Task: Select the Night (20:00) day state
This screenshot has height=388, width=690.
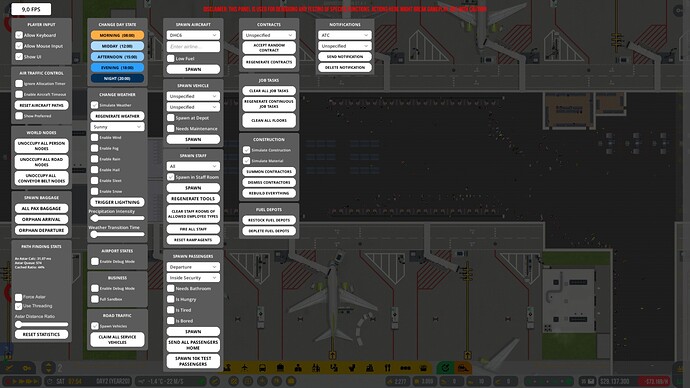Action: click(x=117, y=78)
